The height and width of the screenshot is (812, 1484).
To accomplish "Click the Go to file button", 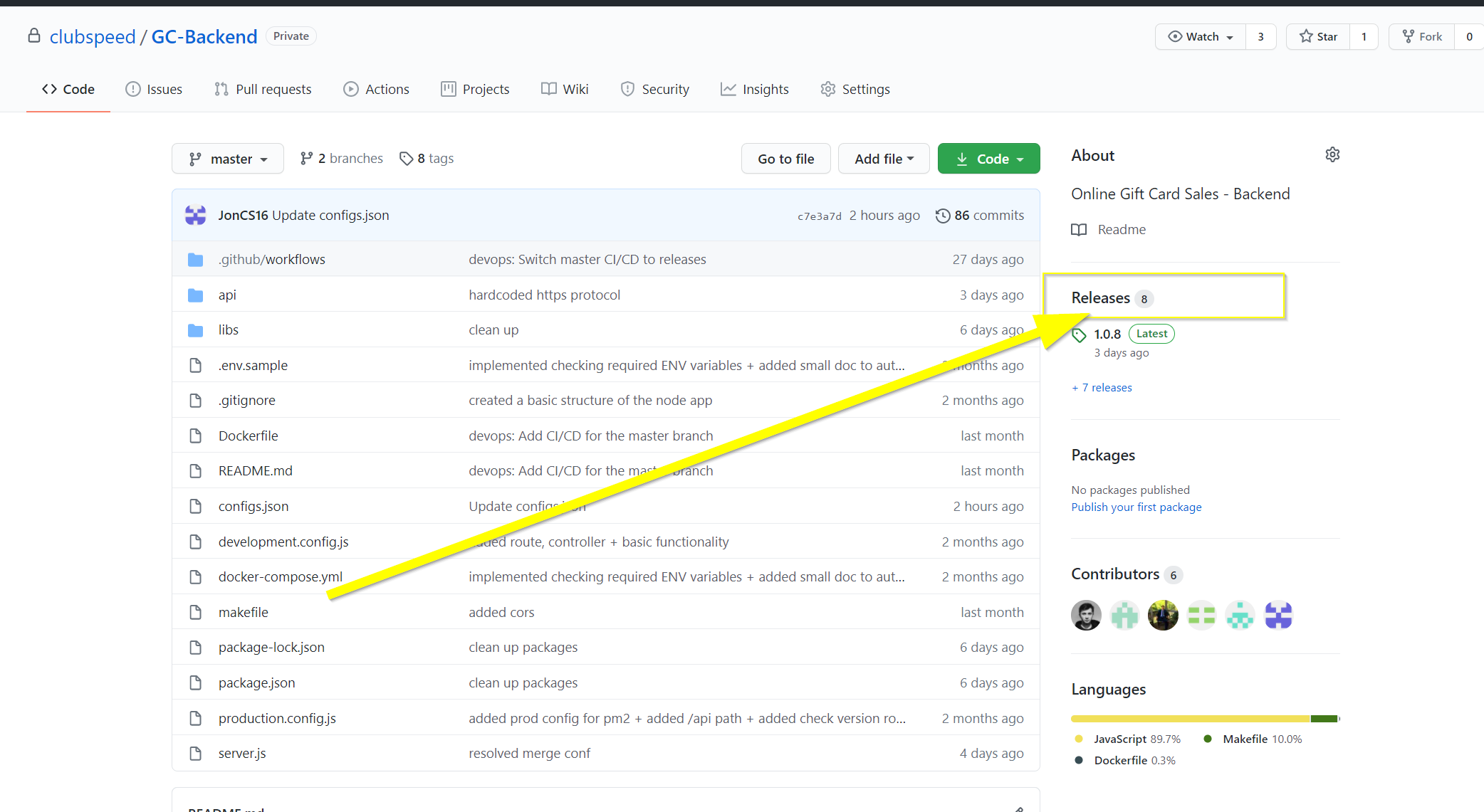I will click(x=786, y=159).
